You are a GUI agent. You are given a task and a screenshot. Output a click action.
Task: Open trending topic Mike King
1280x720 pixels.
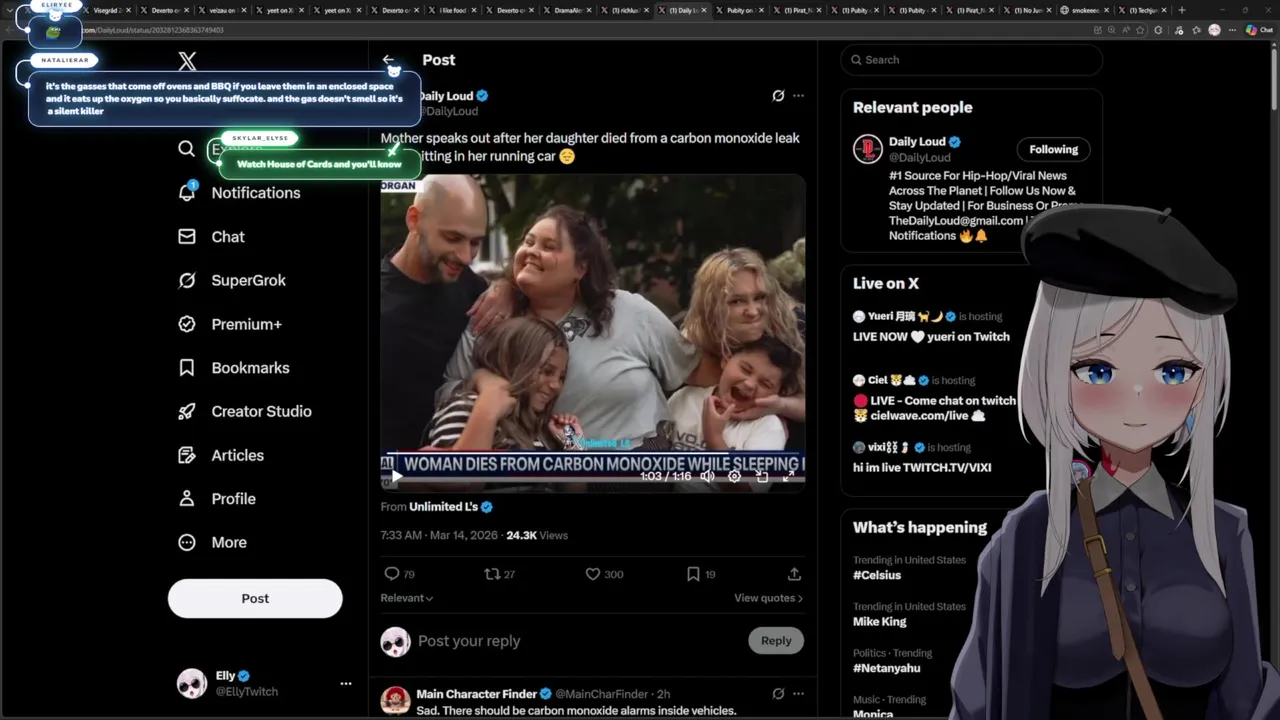coord(880,621)
